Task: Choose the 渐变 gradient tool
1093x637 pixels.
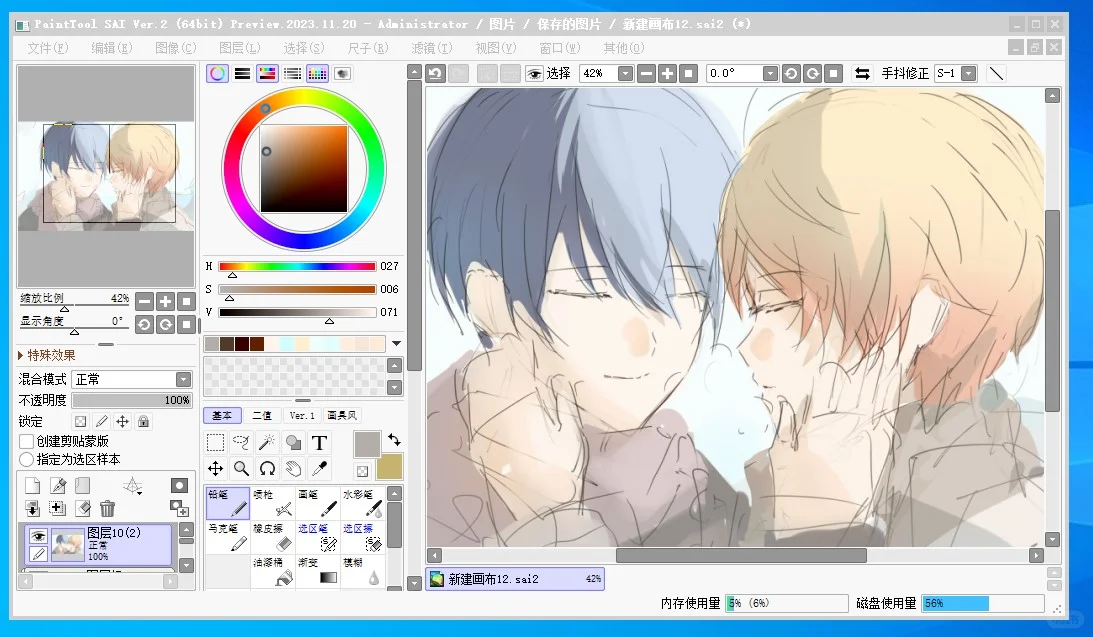Action: (318, 571)
